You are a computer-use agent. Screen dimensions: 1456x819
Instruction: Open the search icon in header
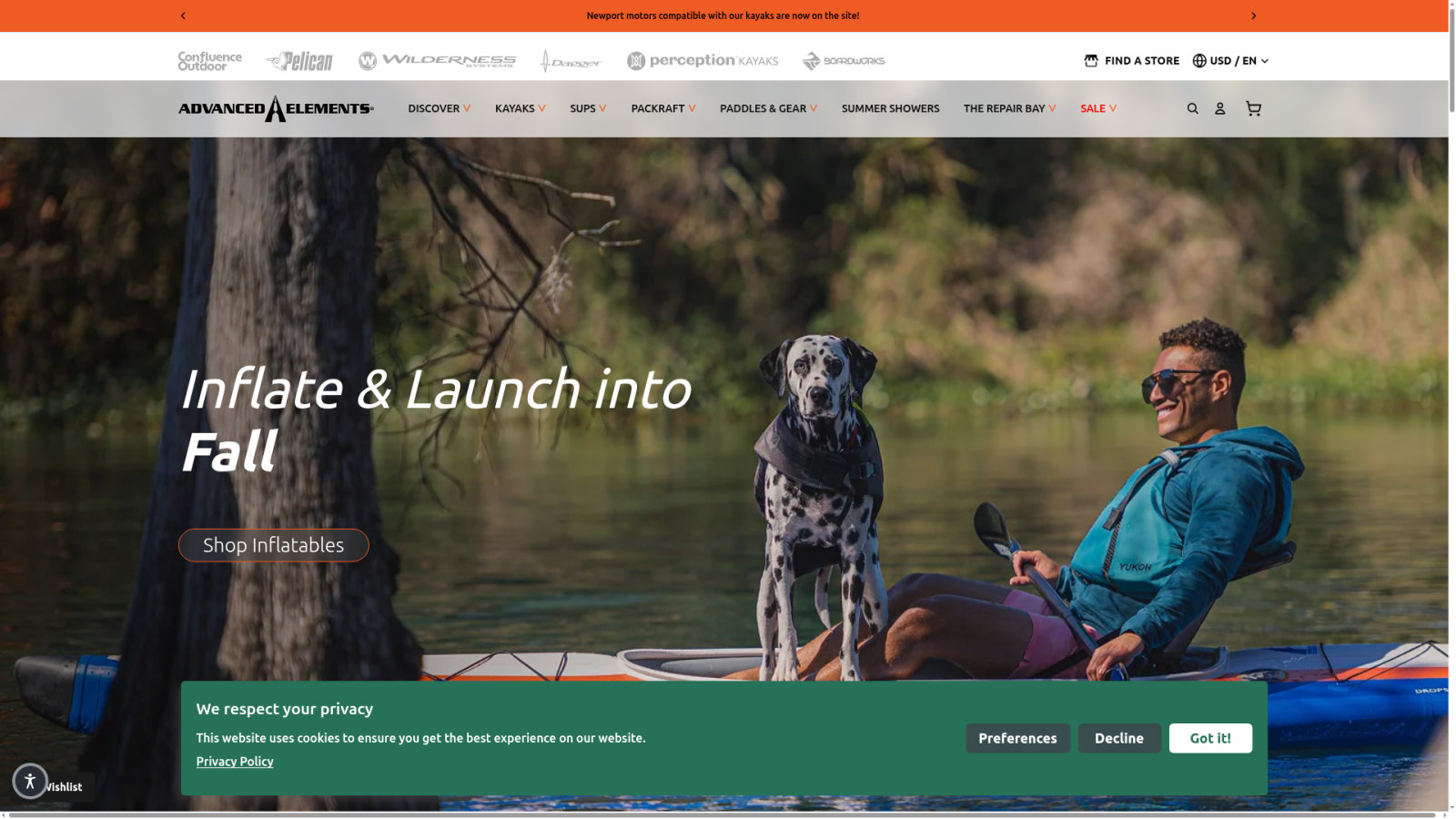pos(1192,108)
